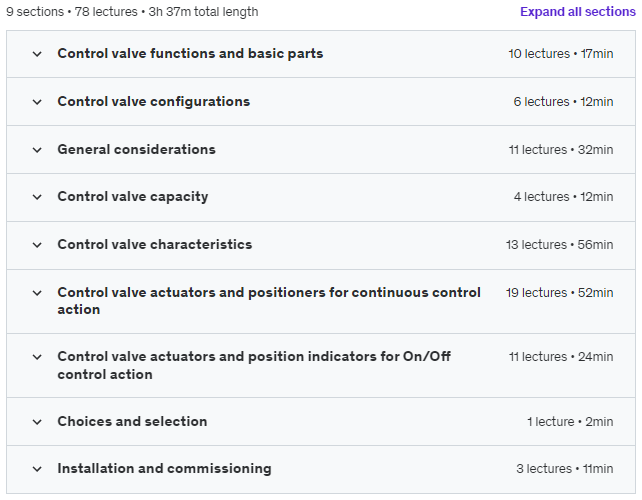Image resolution: width=642 pixels, height=500 pixels.
Task: Expand chevron beside Control valve characteristics
Action: pyautogui.click(x=37, y=245)
